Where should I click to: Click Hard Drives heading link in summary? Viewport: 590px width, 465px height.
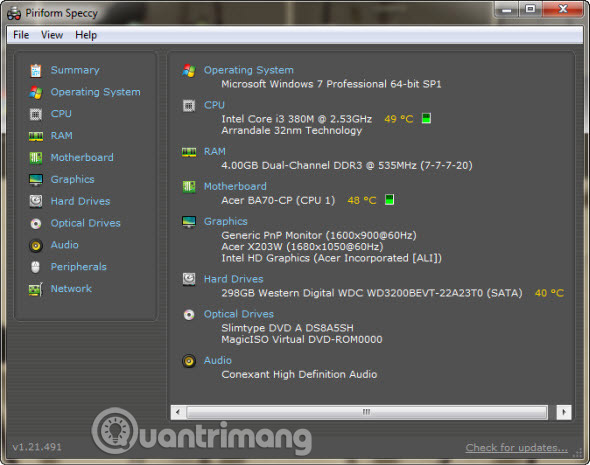(x=234, y=279)
